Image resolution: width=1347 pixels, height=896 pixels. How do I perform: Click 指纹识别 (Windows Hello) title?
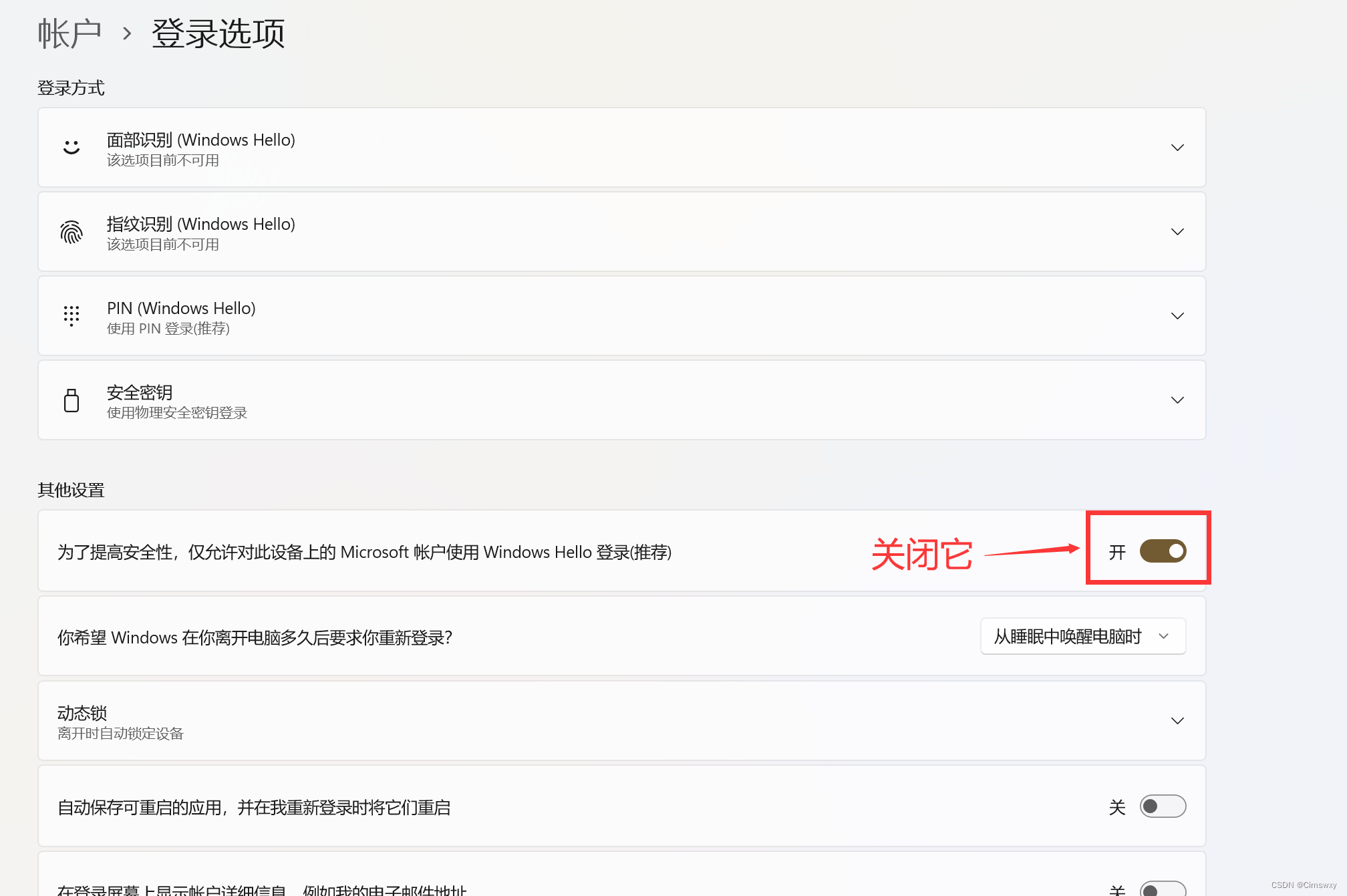point(201,224)
